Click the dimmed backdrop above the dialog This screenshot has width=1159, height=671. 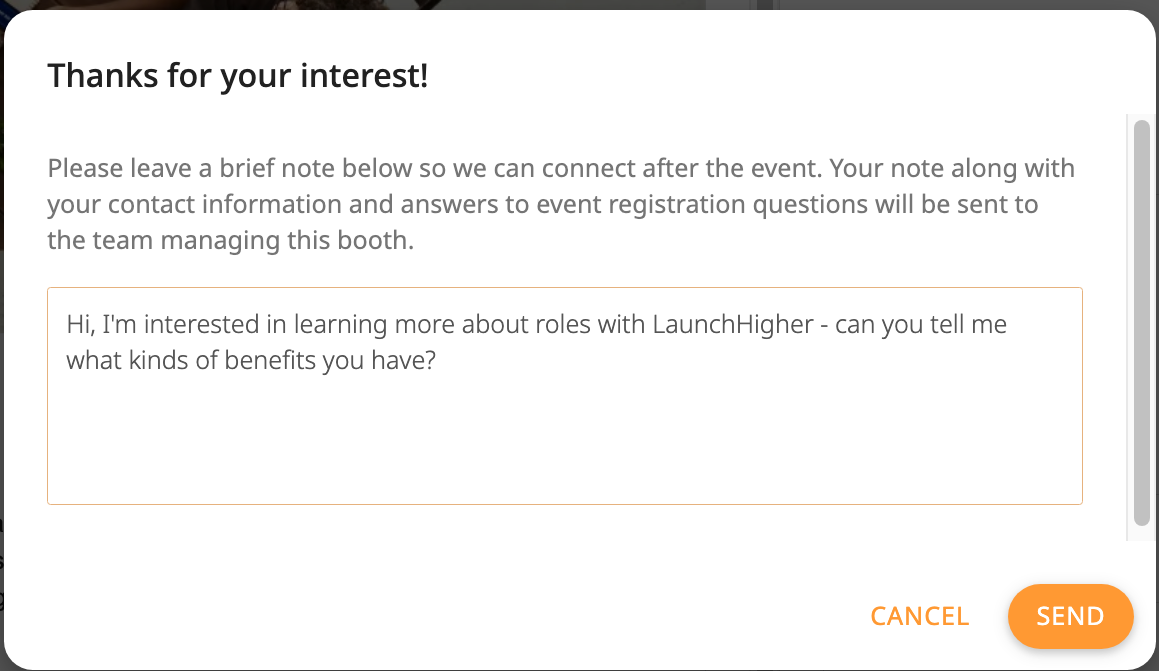580,4
